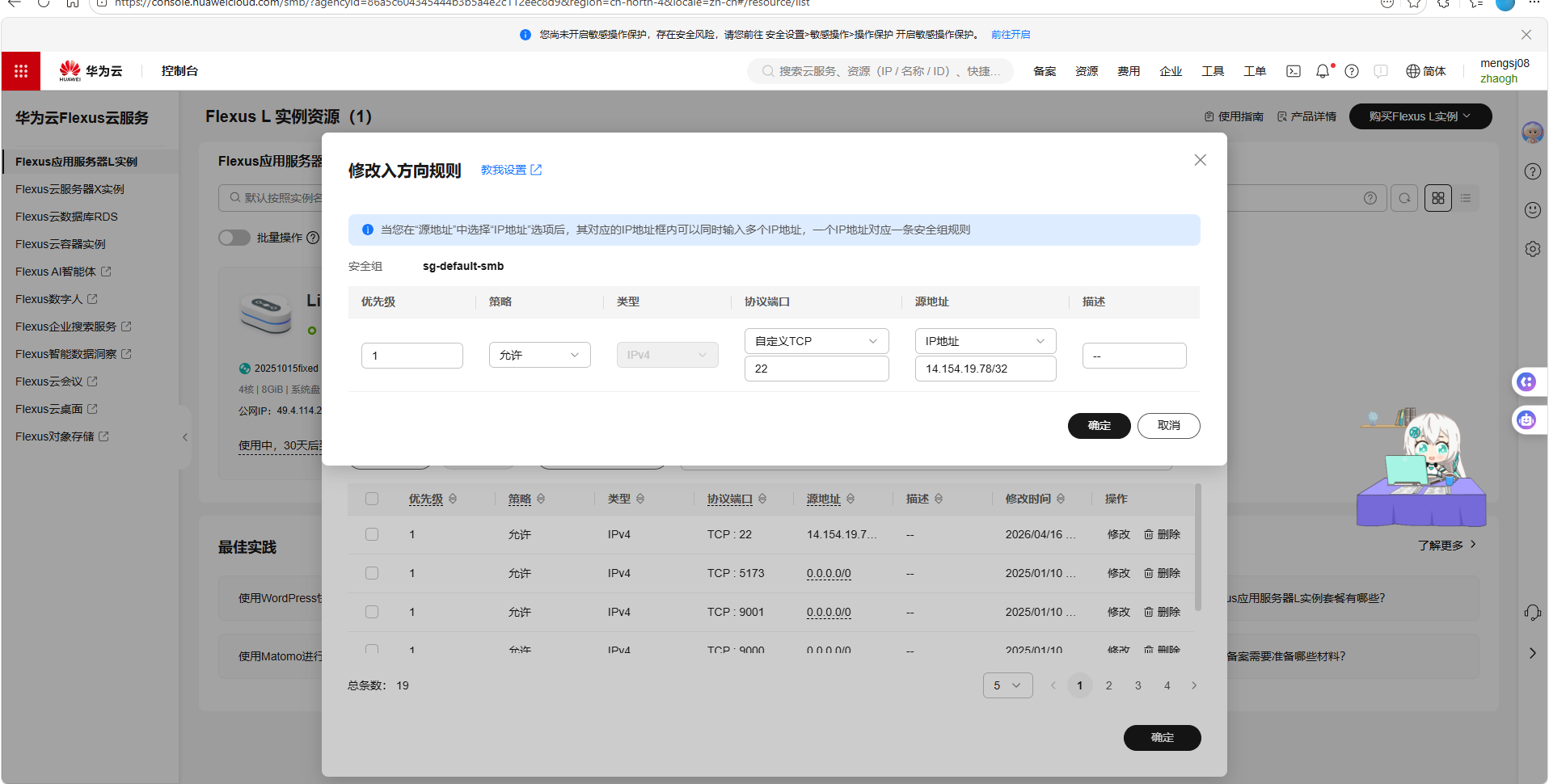1549x784 pixels.
Task: Open the IP地址 source type dropdown
Action: (986, 341)
